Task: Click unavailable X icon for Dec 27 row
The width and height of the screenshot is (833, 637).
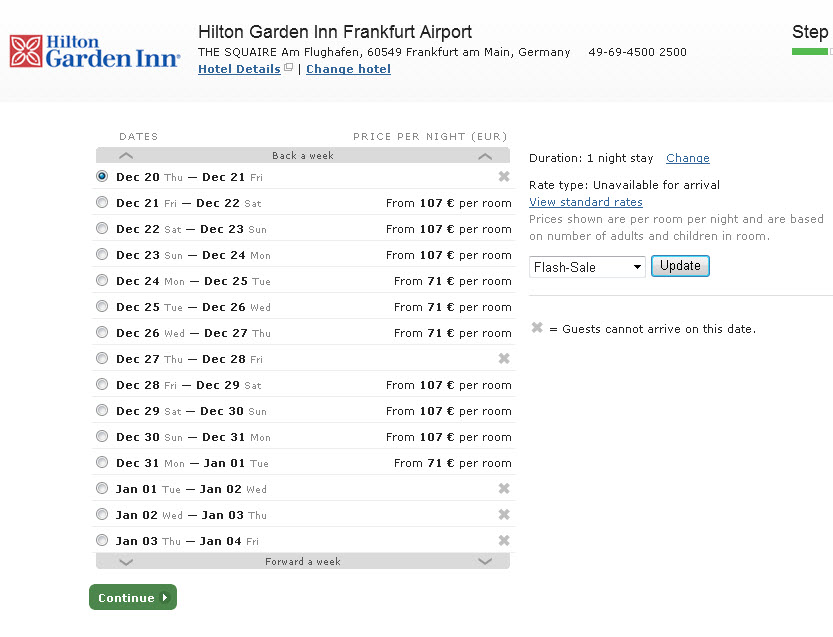Action: [x=504, y=359]
